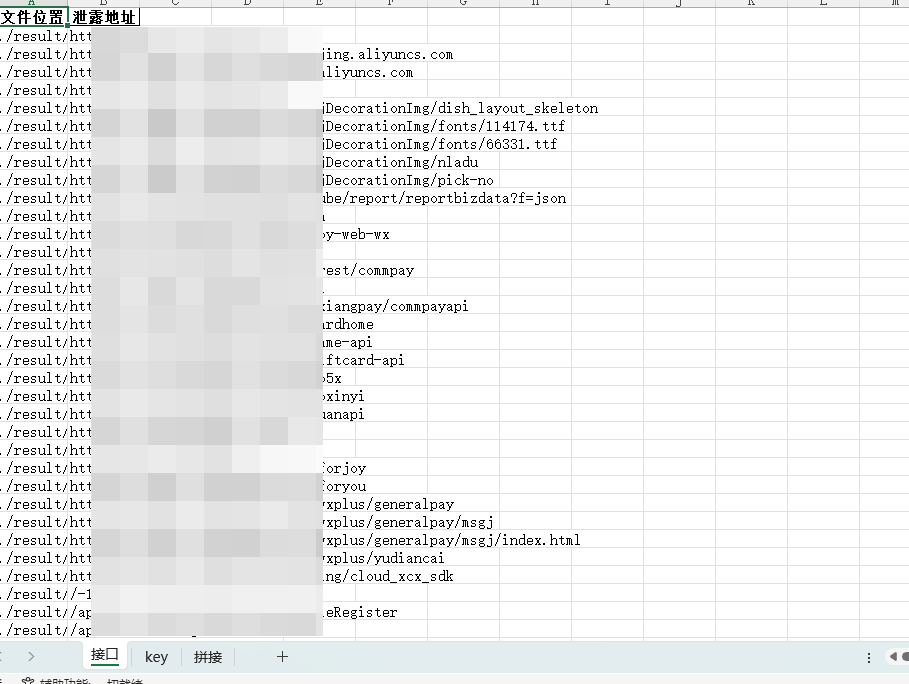Create a new worksheet with the + icon
Screen dimensions: 909x684
point(282,657)
